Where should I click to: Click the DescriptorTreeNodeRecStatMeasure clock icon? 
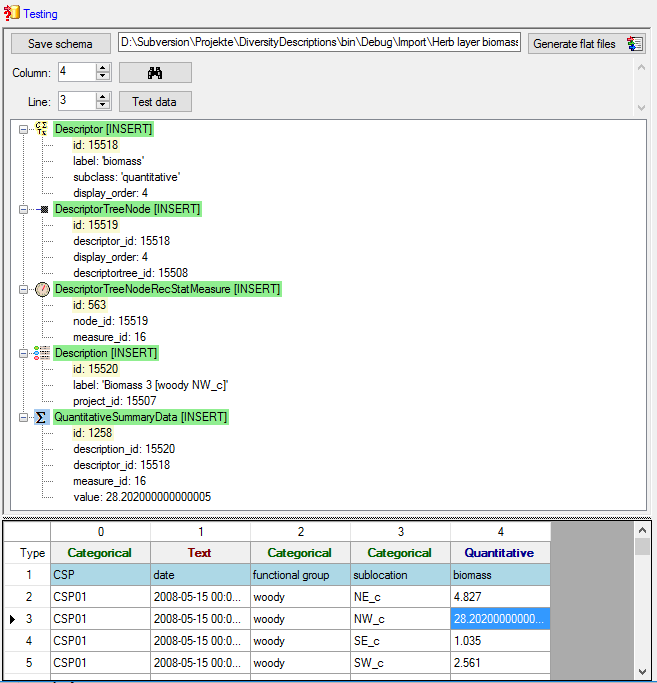click(42, 289)
